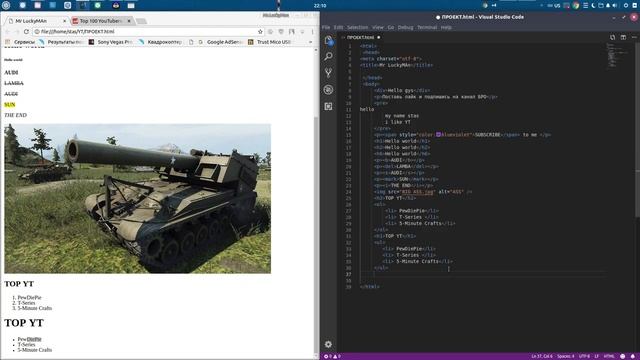Open the editor More Actions menu
The image size is (640, 360).
[634, 37]
